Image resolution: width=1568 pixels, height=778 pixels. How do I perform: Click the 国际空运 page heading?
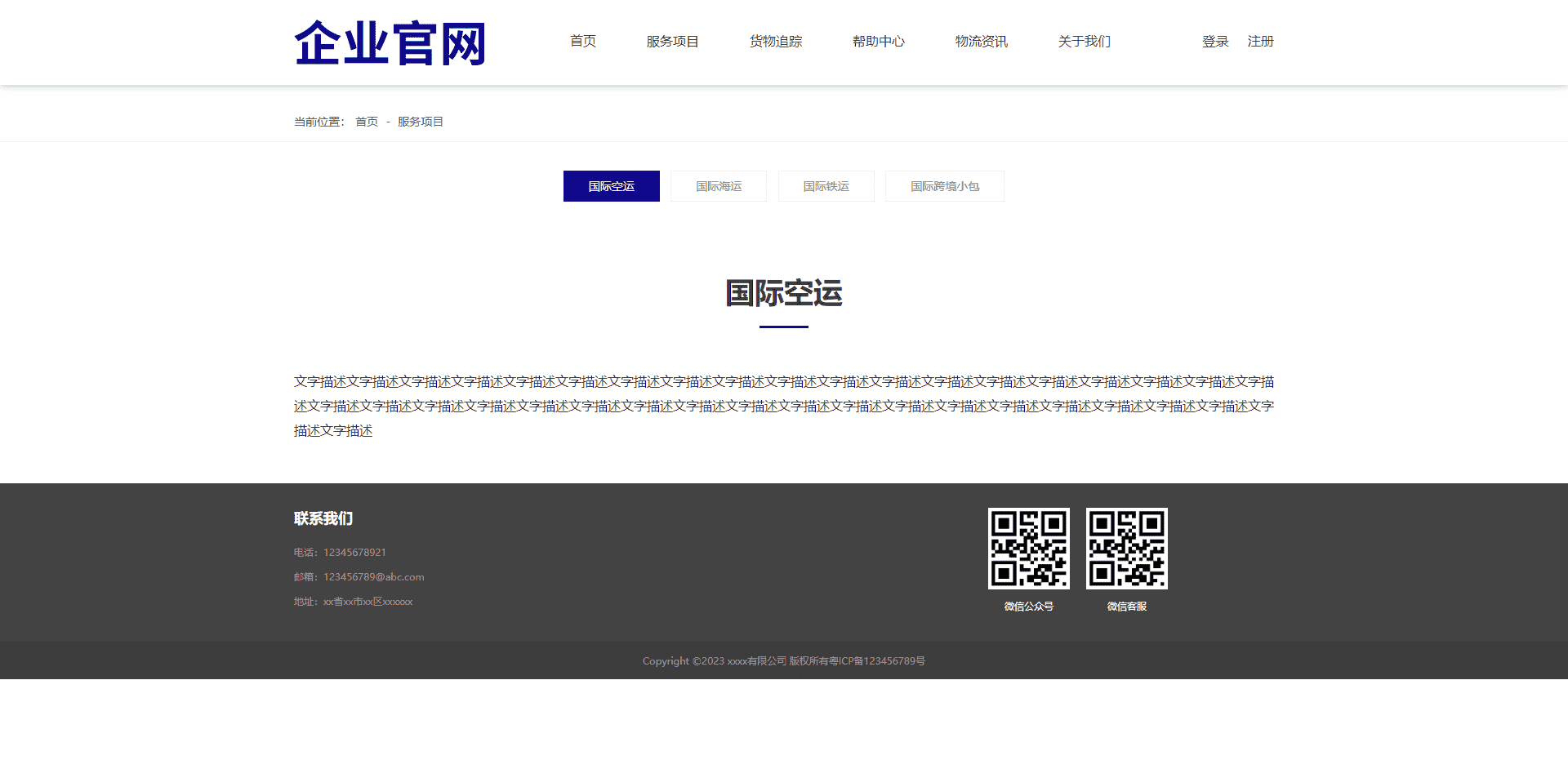pyautogui.click(x=784, y=294)
